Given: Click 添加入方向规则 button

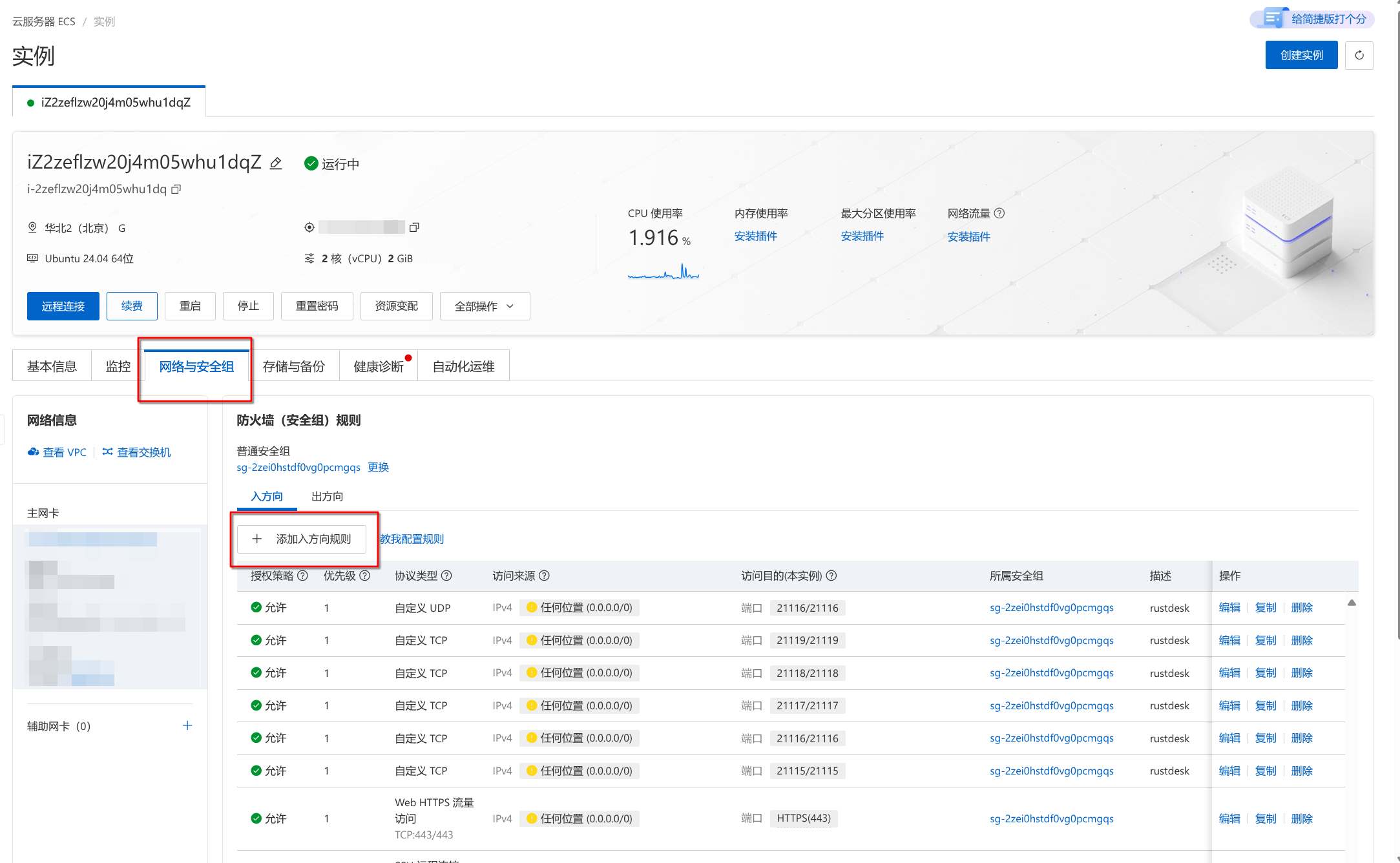Looking at the screenshot, I should coord(302,539).
